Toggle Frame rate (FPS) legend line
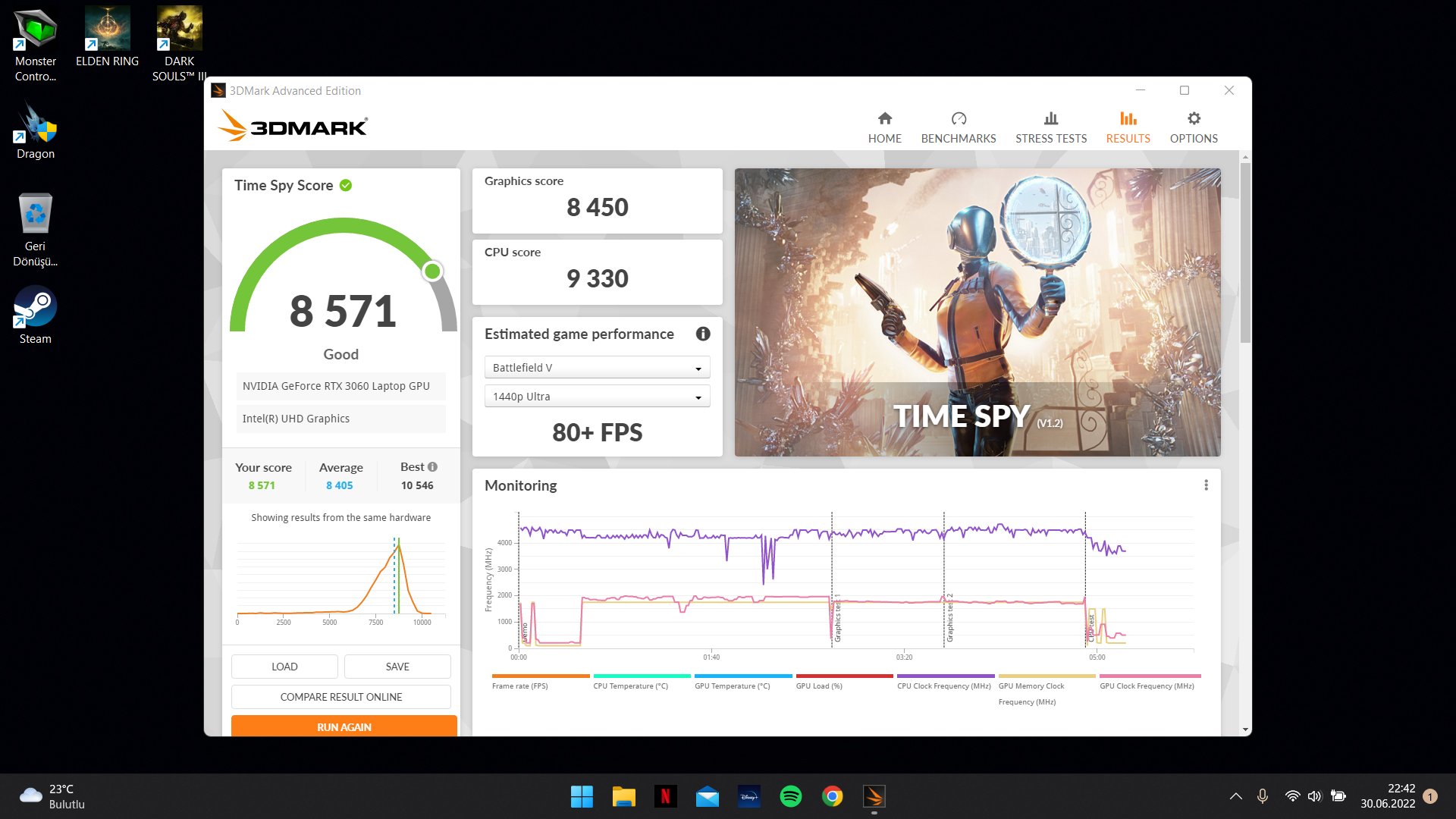The image size is (1456, 819). (x=540, y=676)
